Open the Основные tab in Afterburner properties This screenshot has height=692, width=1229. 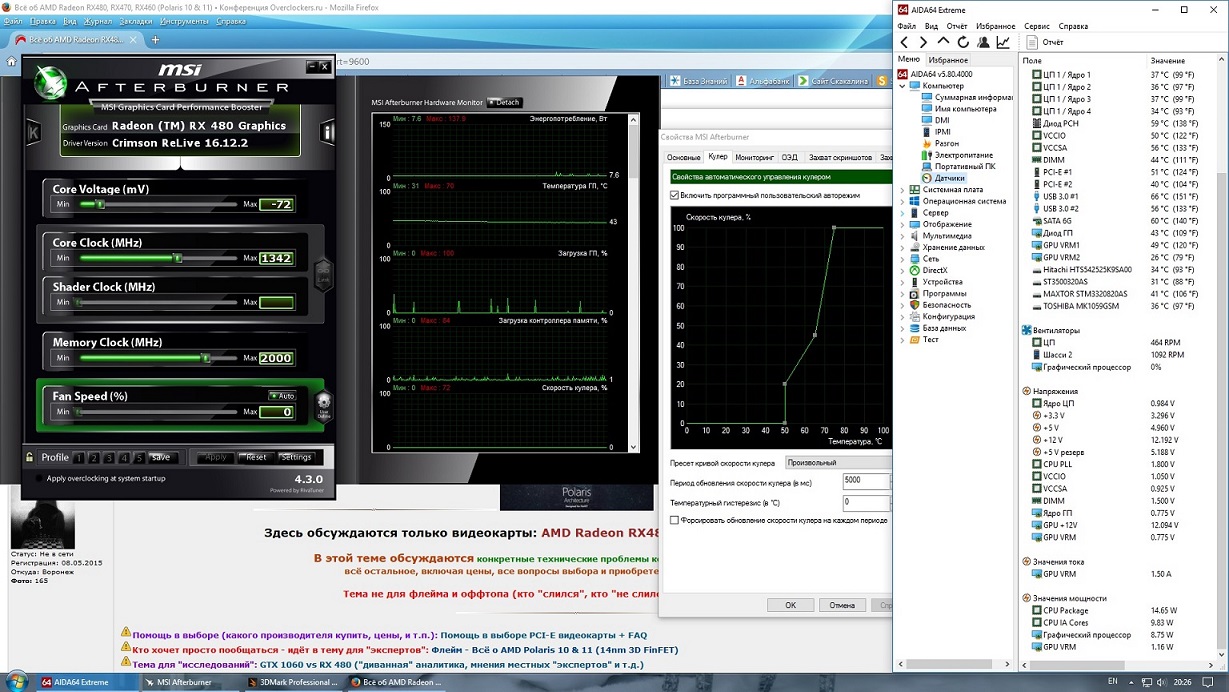point(684,157)
